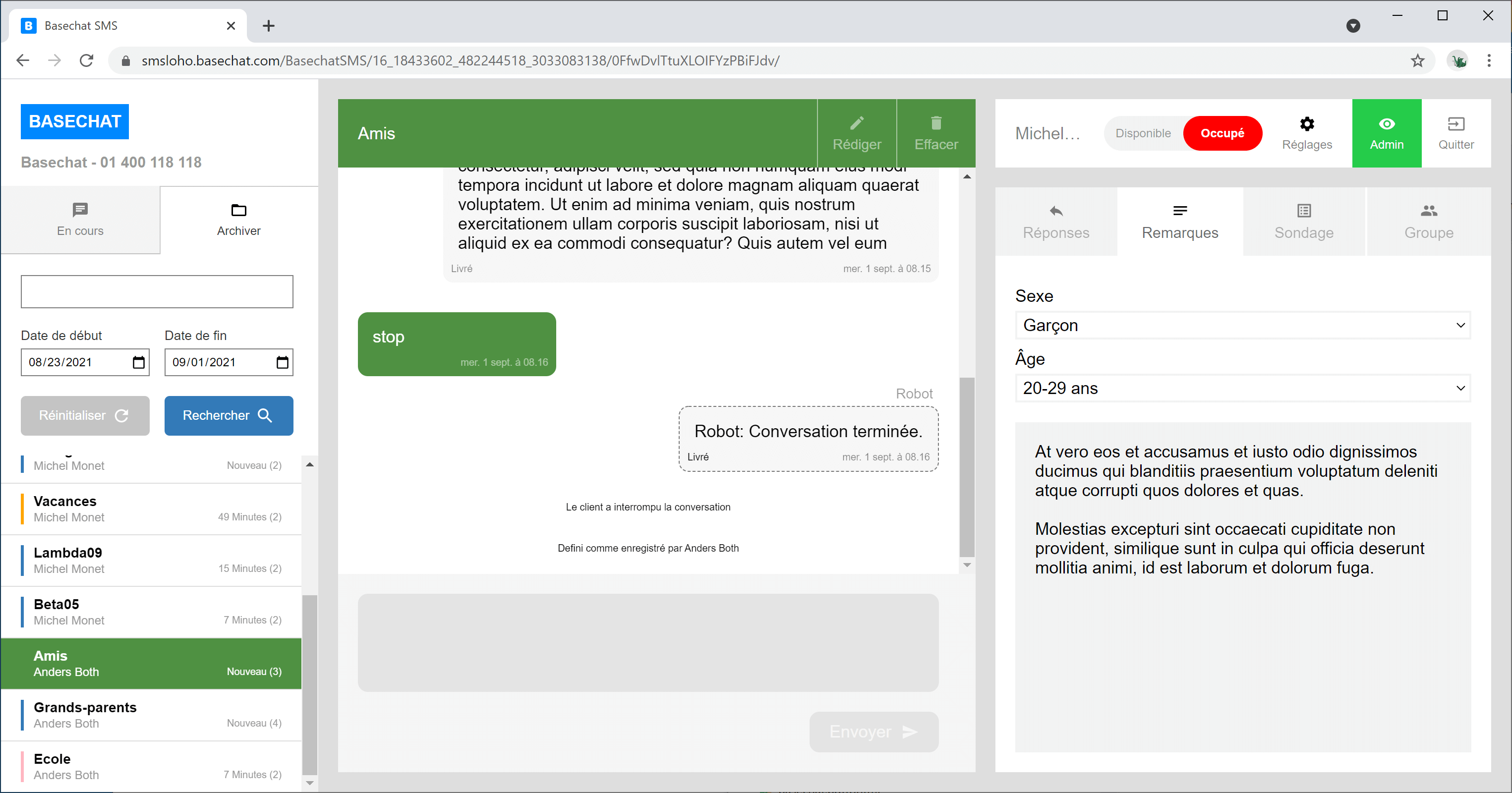Screen dimensions: 1512x793
Task: Select the Grands-parents conversation
Action: (x=151, y=715)
